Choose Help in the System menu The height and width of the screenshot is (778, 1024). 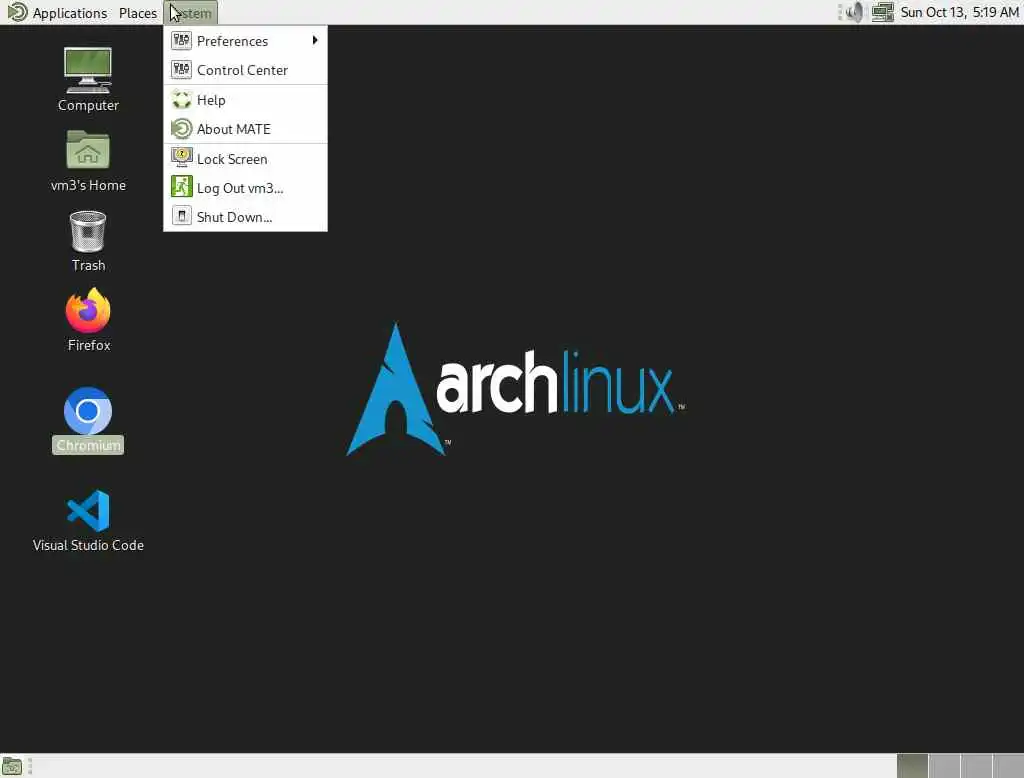click(x=245, y=100)
